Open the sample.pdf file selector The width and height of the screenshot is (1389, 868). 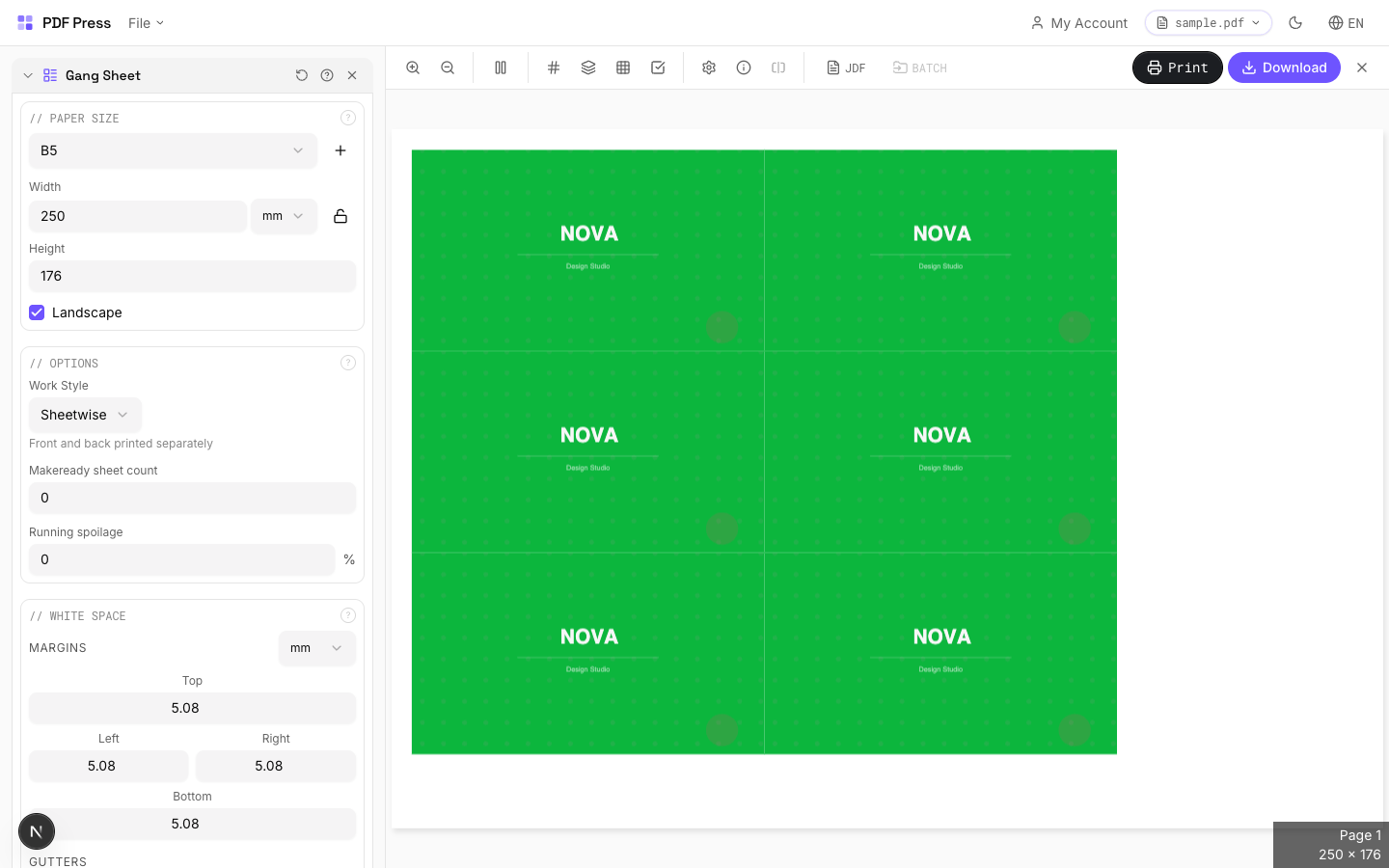1208,22
